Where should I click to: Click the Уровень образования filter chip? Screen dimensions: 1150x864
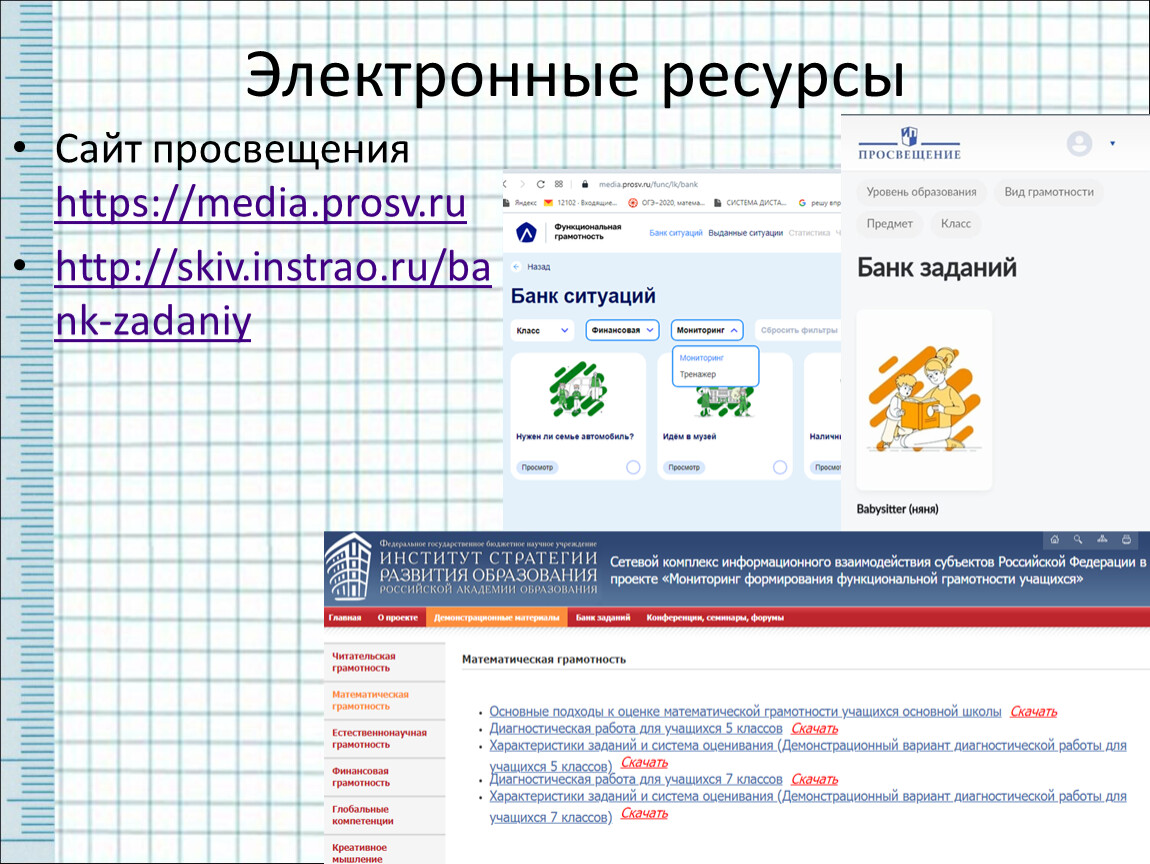click(921, 192)
